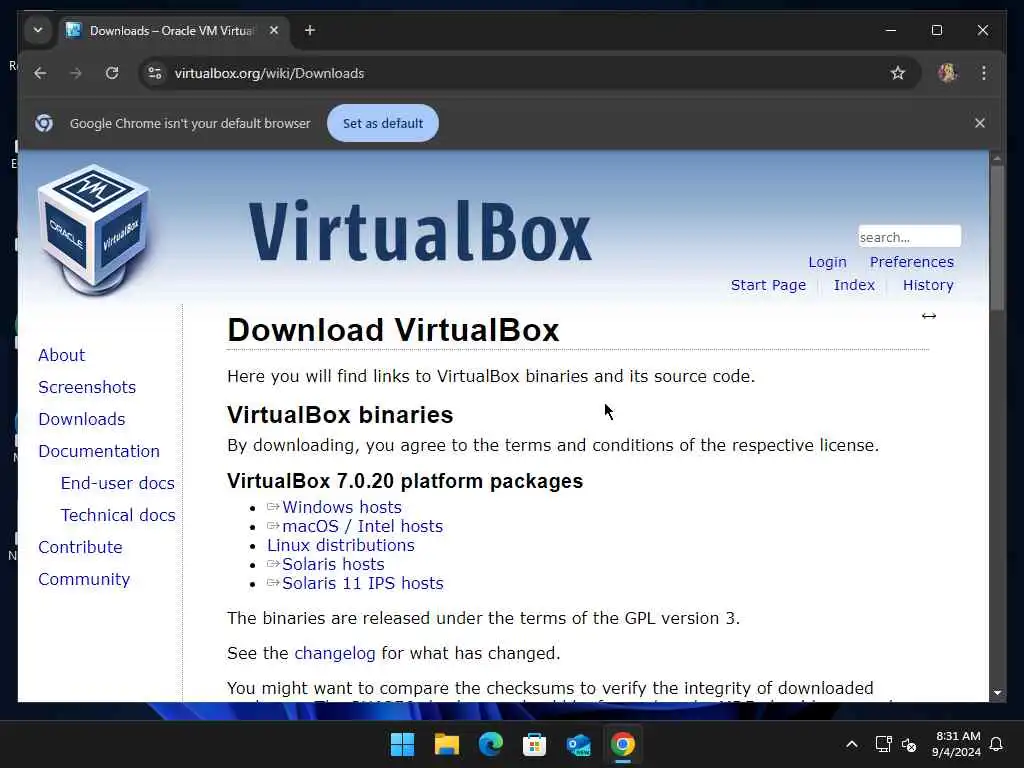Viewport: 1024px width, 768px height.
Task: Open the Preferences link
Action: click(912, 262)
